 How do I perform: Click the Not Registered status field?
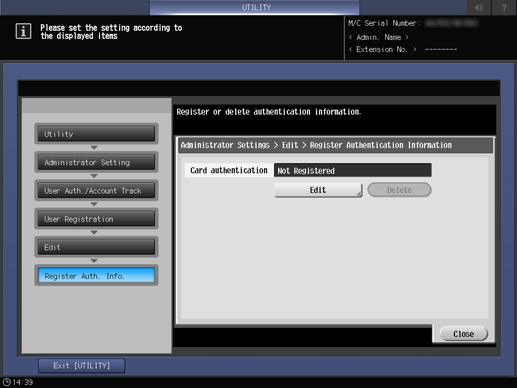(x=353, y=170)
